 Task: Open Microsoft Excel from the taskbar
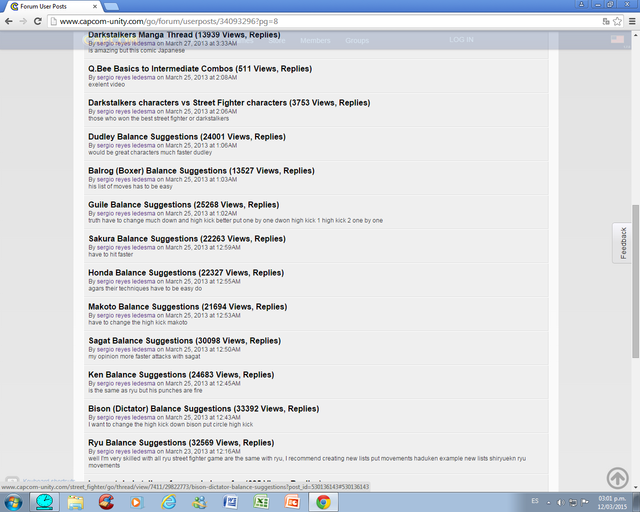click(261, 502)
